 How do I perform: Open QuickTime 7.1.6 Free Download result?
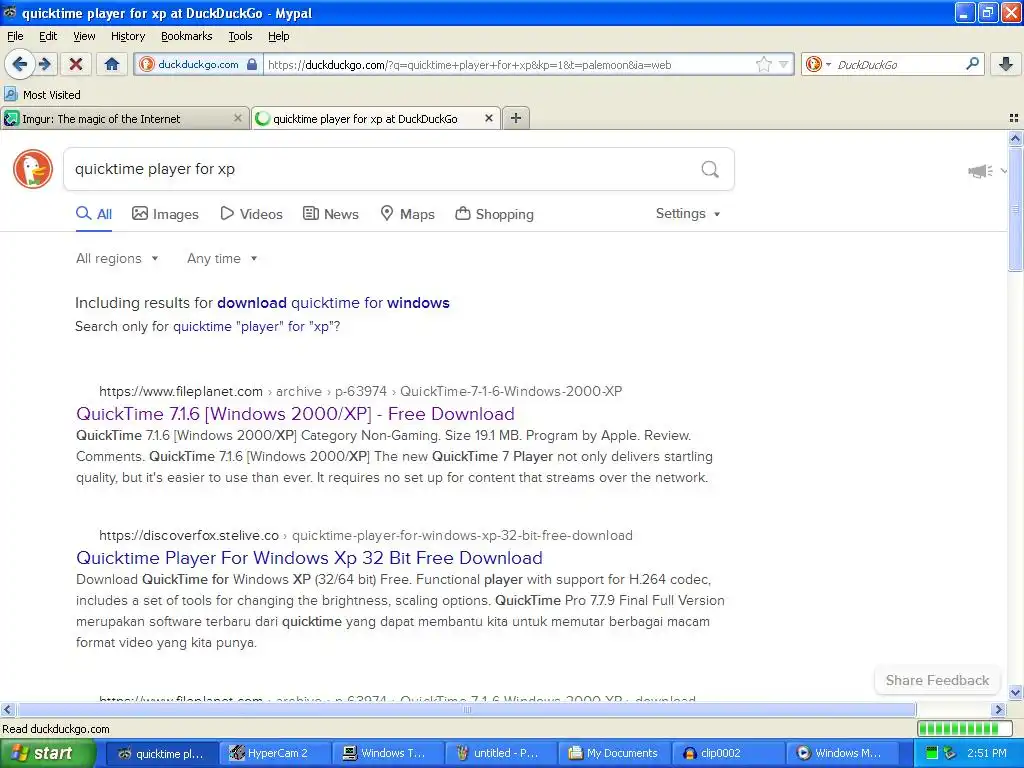coord(295,414)
